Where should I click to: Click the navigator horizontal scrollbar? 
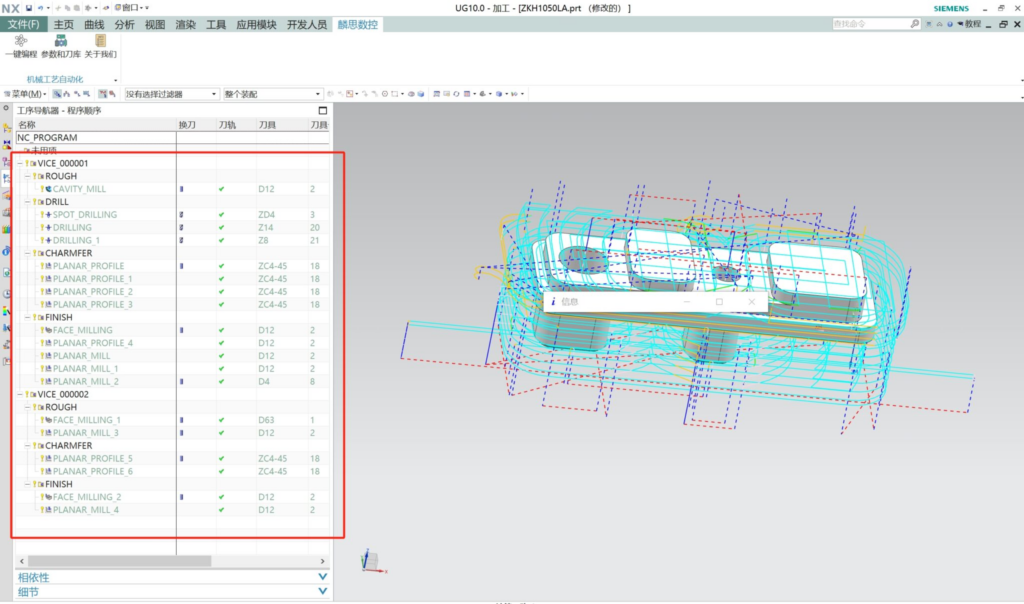tap(120, 561)
